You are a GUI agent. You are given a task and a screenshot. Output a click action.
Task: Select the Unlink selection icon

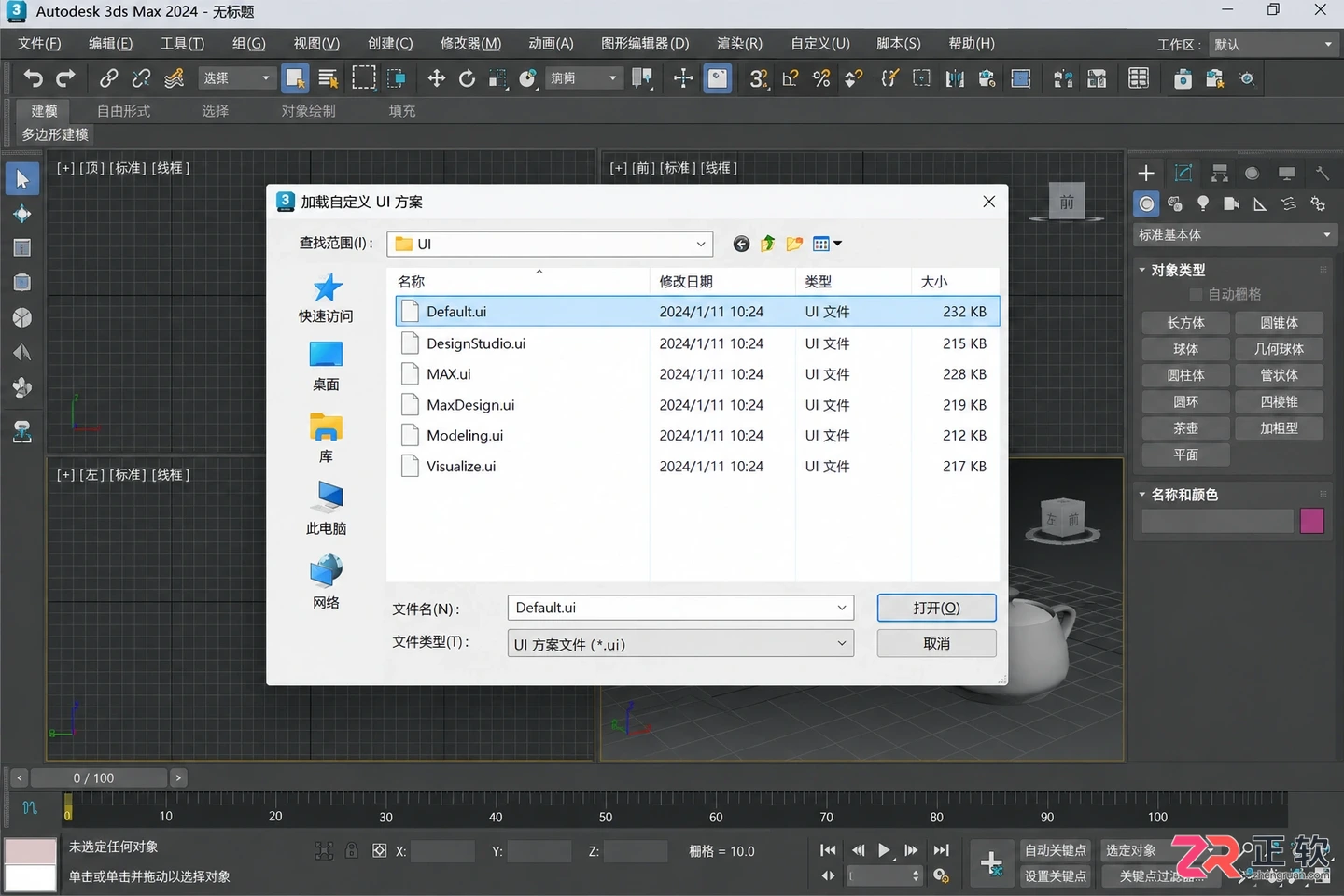(x=142, y=78)
